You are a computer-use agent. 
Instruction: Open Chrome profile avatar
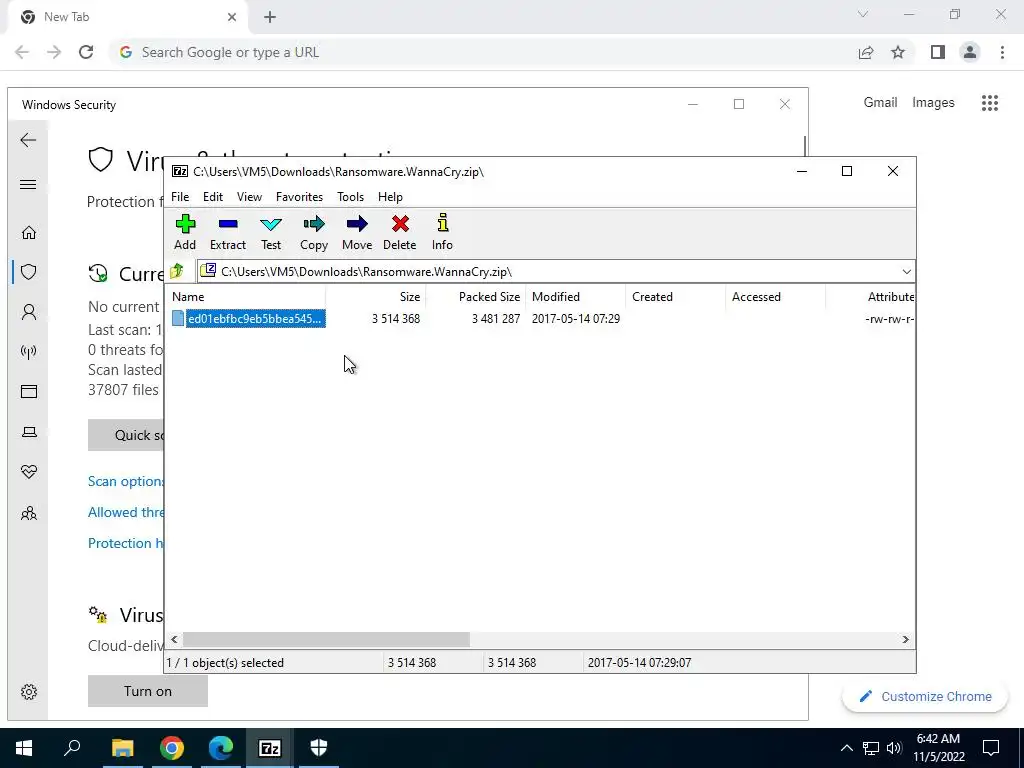click(970, 52)
